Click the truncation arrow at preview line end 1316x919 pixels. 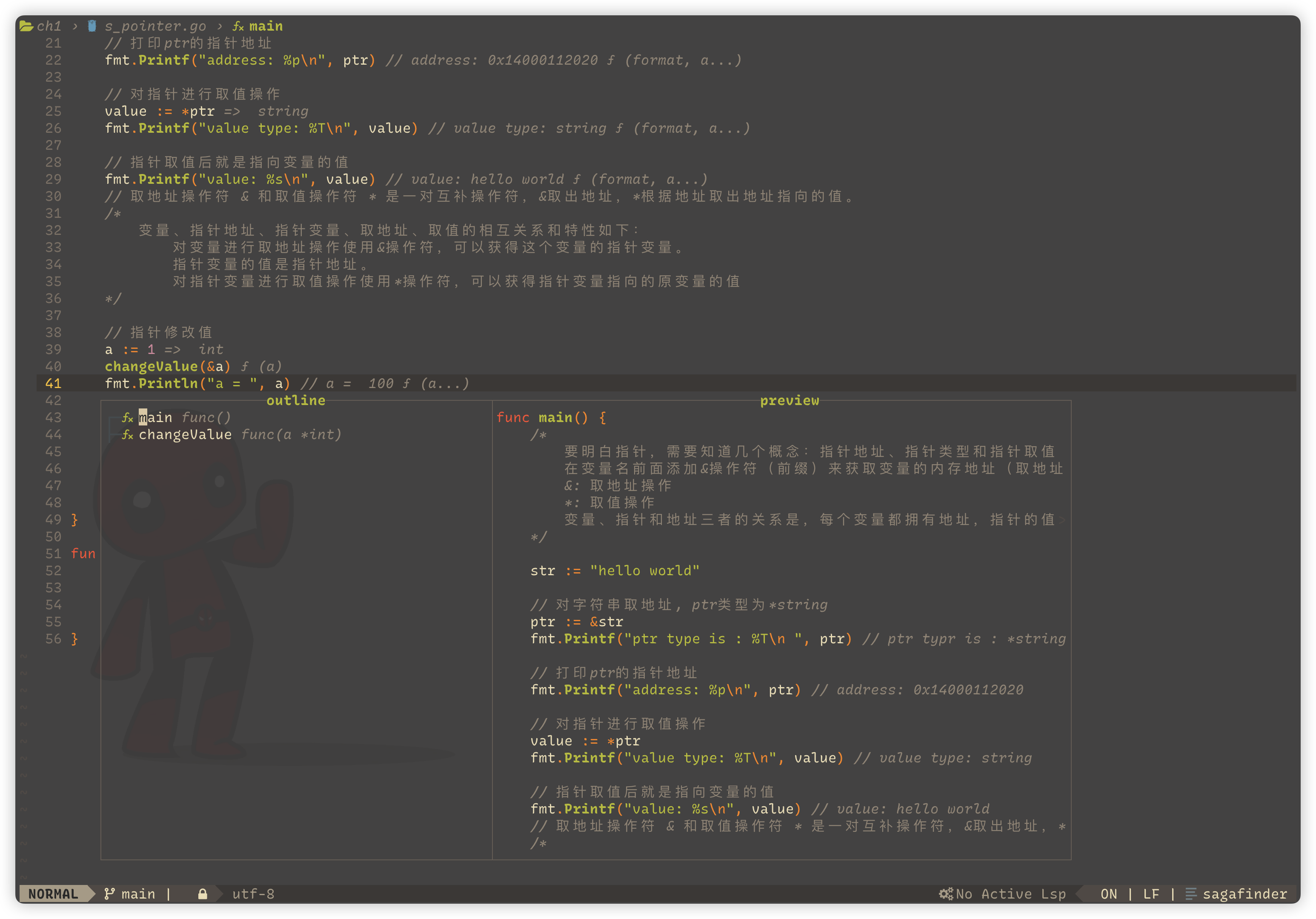pyautogui.click(x=1062, y=519)
